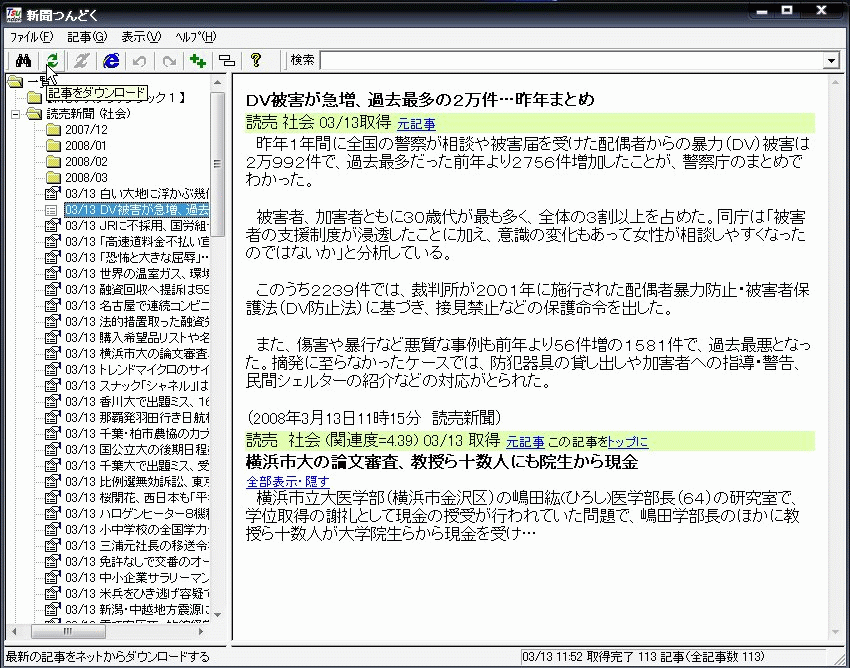
Task: Select article 03/13 千葉・柏市農協のカブ
Action: pyautogui.click(x=137, y=433)
